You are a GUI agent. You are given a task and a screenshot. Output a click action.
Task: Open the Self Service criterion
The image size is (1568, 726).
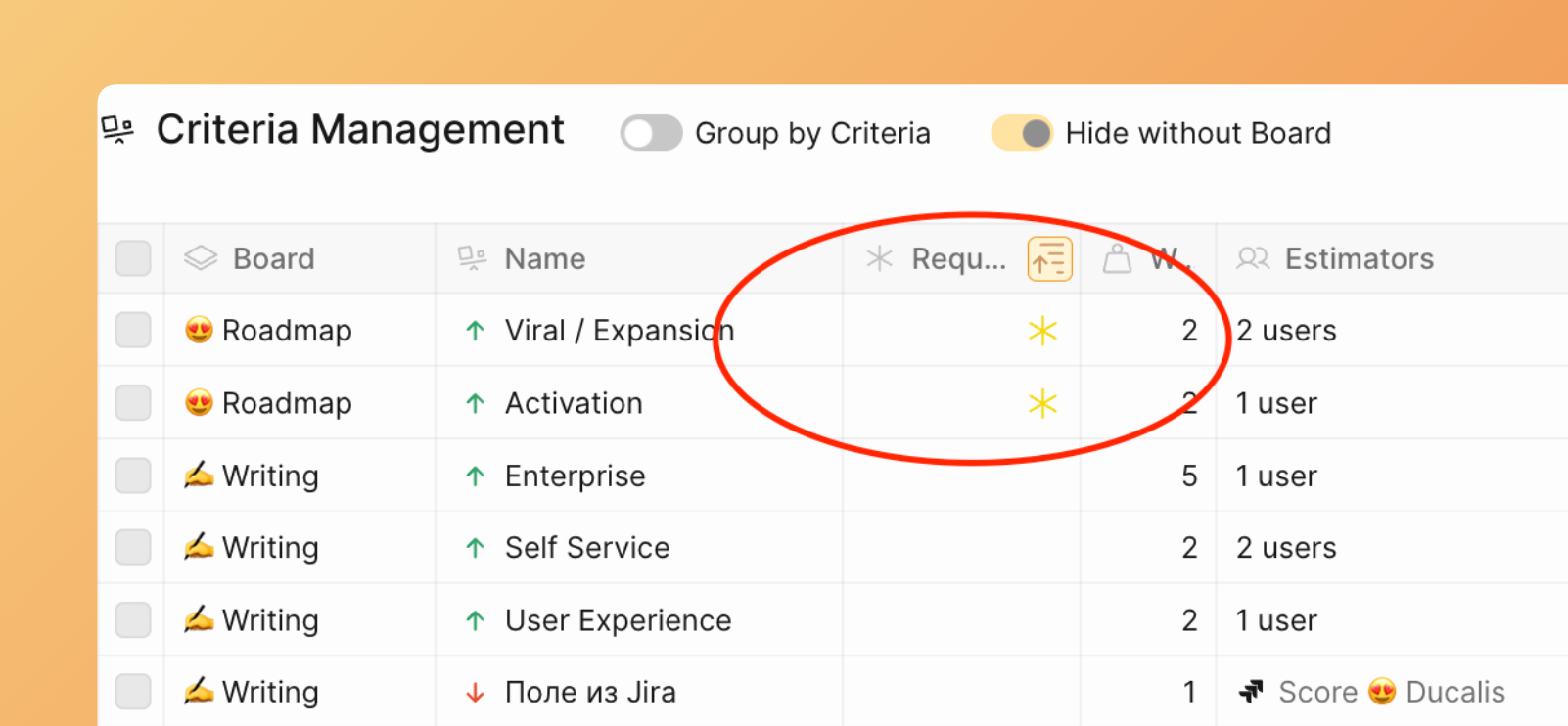587,548
